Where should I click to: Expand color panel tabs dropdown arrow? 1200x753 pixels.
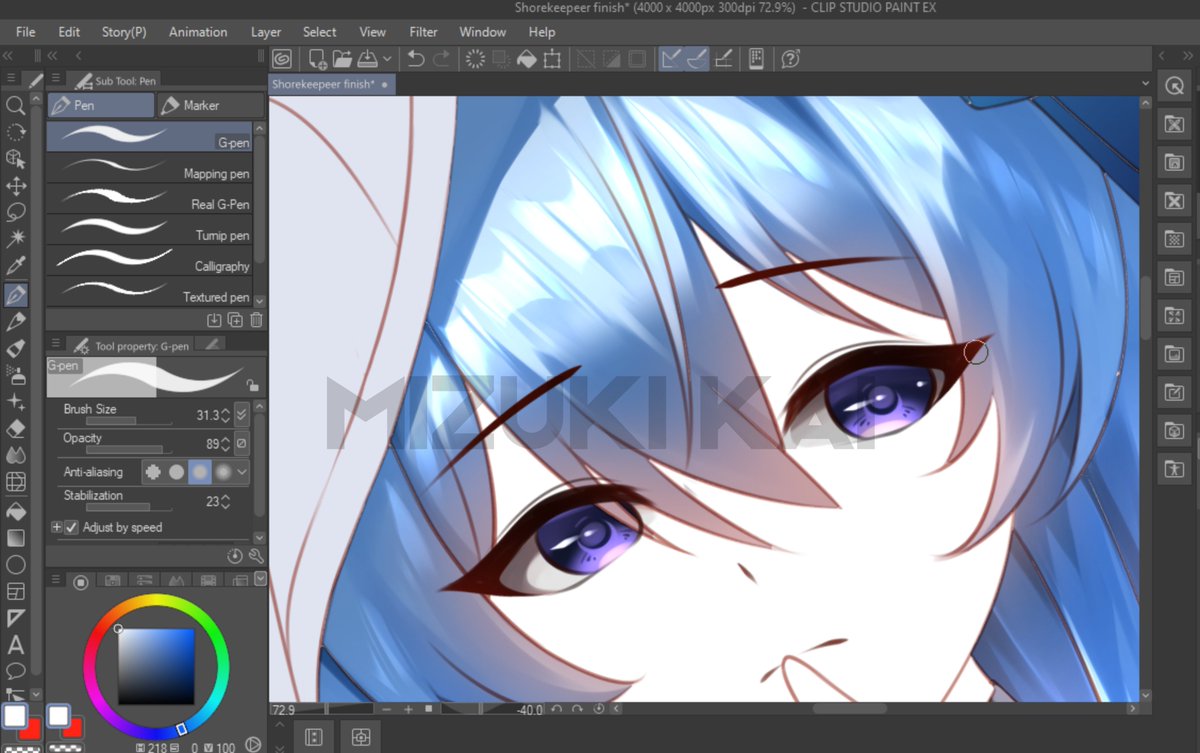pyautogui.click(x=260, y=579)
